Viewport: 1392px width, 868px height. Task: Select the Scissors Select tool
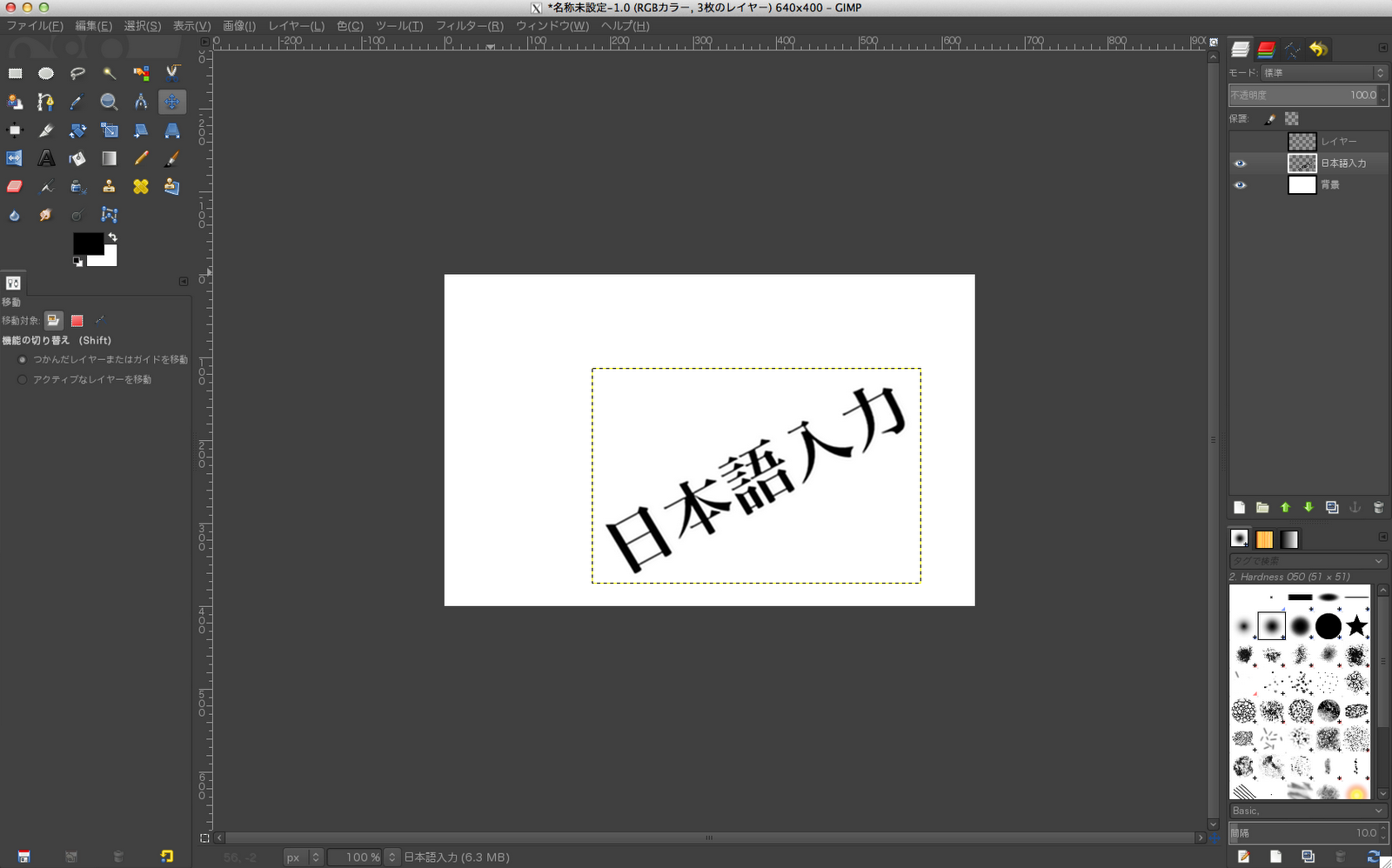[172, 74]
